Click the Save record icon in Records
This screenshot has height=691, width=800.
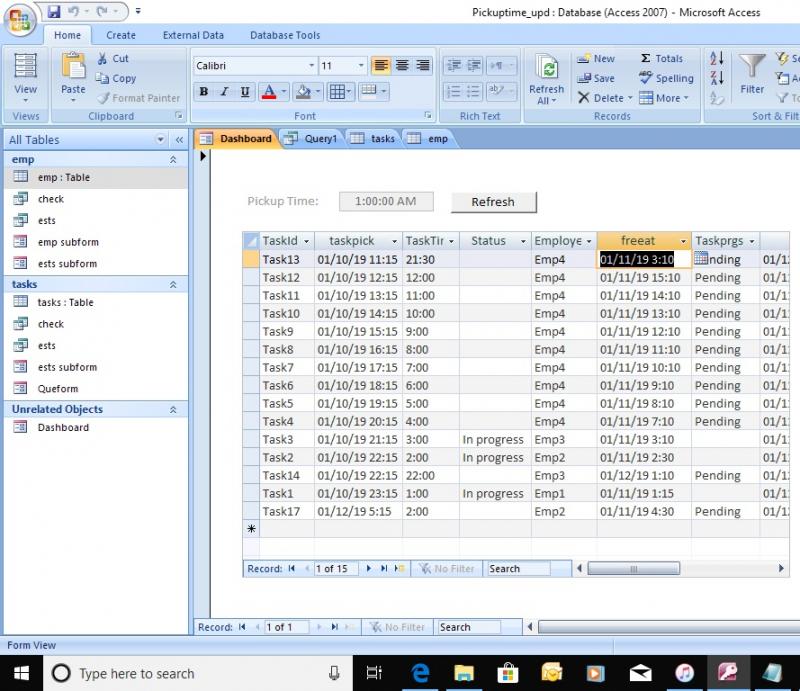click(584, 78)
